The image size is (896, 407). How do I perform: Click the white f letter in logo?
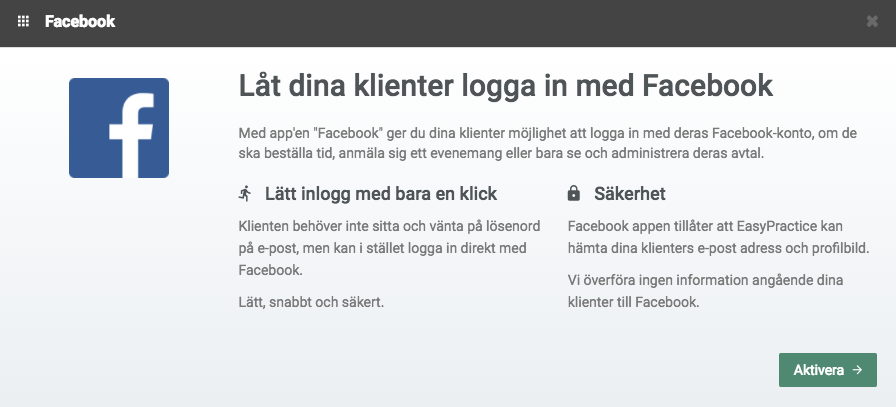click(x=133, y=135)
